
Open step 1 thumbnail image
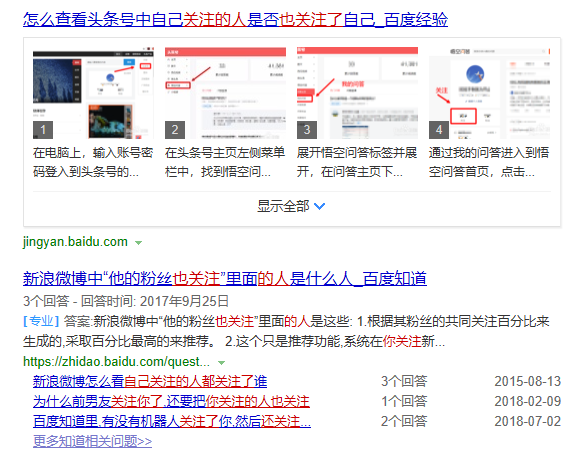pyautogui.click(x=93, y=93)
